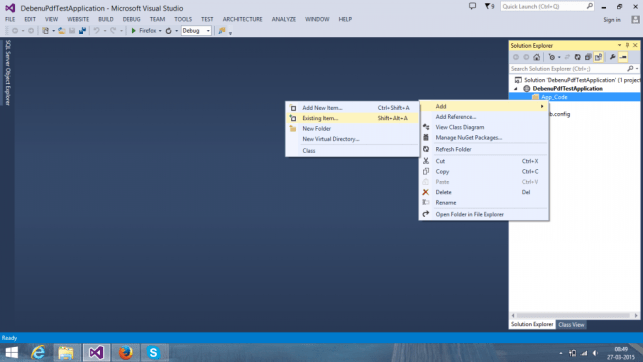Switch to the Class View tab

coord(571,325)
